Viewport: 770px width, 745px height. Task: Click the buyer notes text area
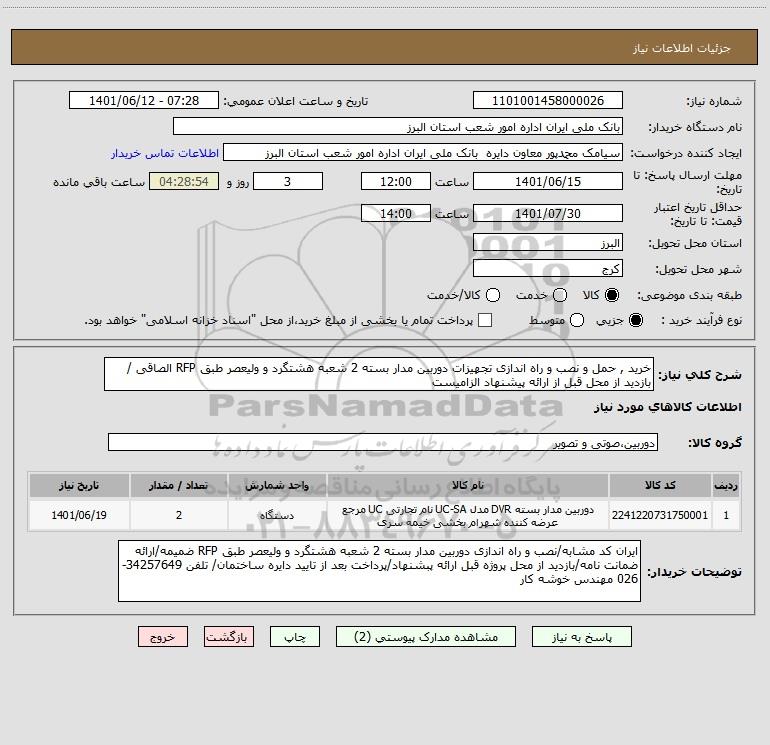pos(379,571)
